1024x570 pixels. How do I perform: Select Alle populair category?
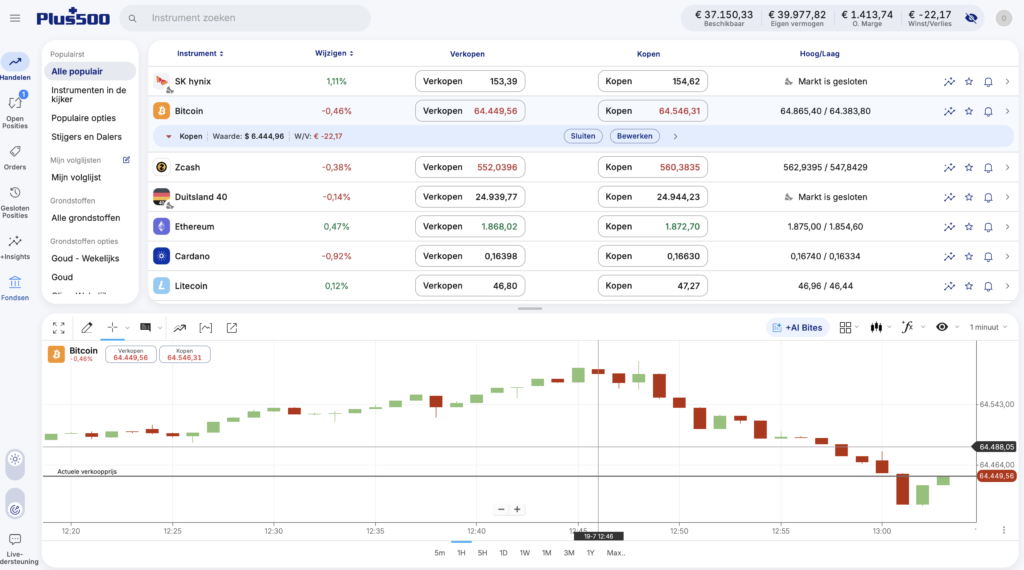(x=90, y=72)
